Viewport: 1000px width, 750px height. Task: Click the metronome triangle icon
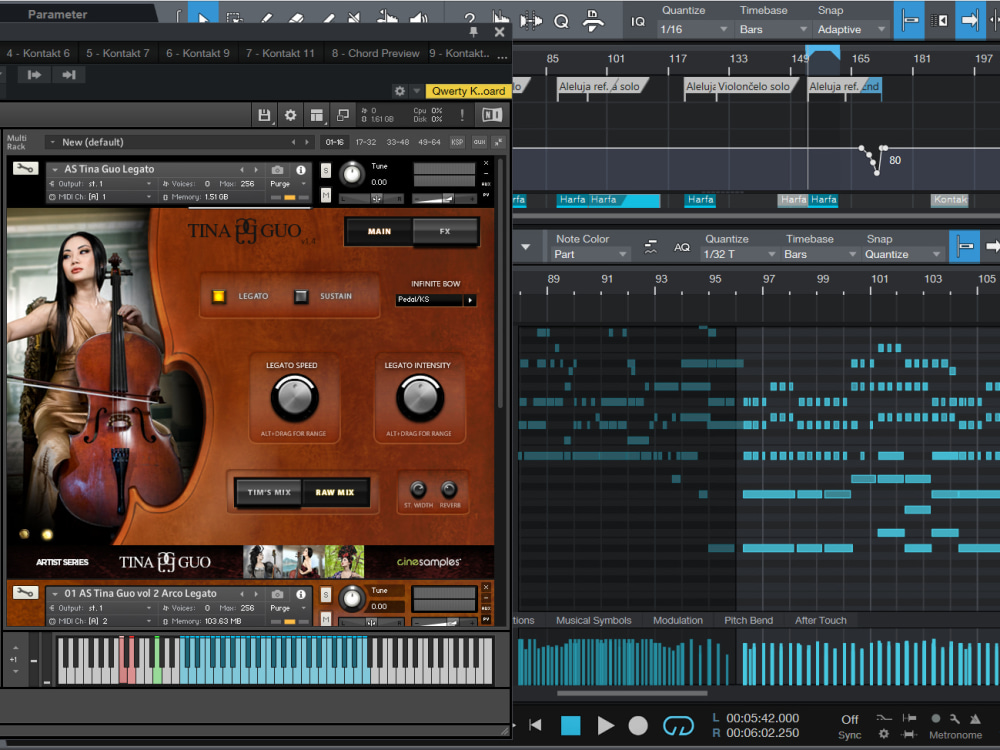(x=975, y=719)
